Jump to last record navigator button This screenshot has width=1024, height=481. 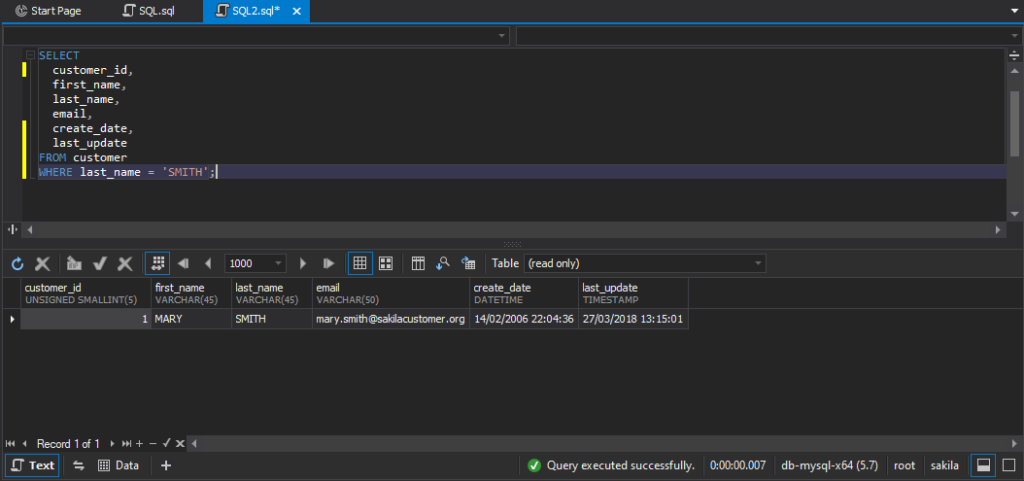[127, 444]
